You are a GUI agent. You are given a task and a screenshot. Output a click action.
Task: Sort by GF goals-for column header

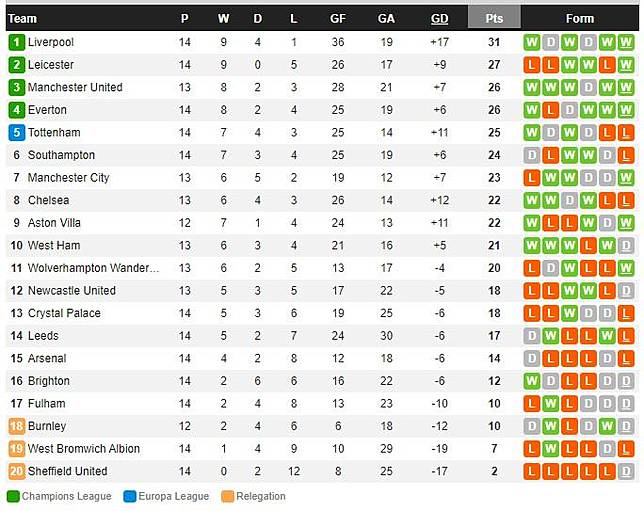pos(338,18)
